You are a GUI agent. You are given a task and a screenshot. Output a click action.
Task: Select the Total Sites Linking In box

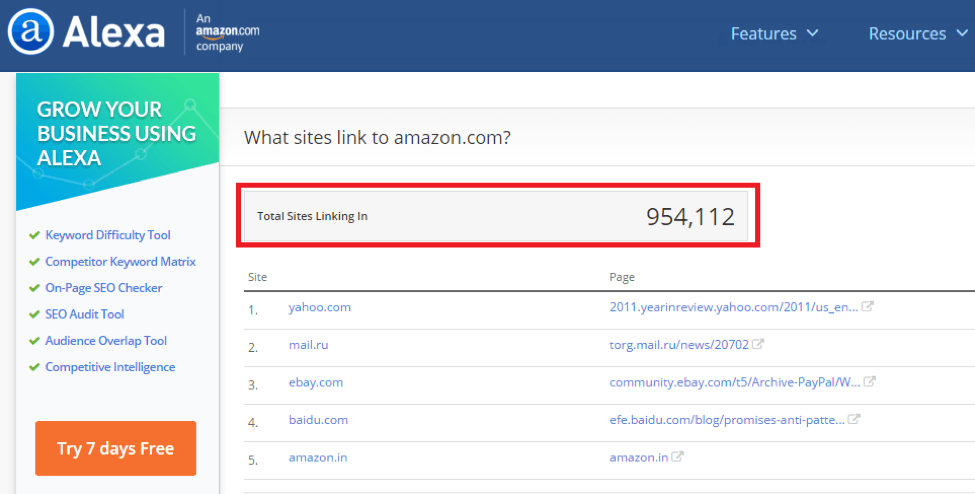pyautogui.click(x=497, y=216)
